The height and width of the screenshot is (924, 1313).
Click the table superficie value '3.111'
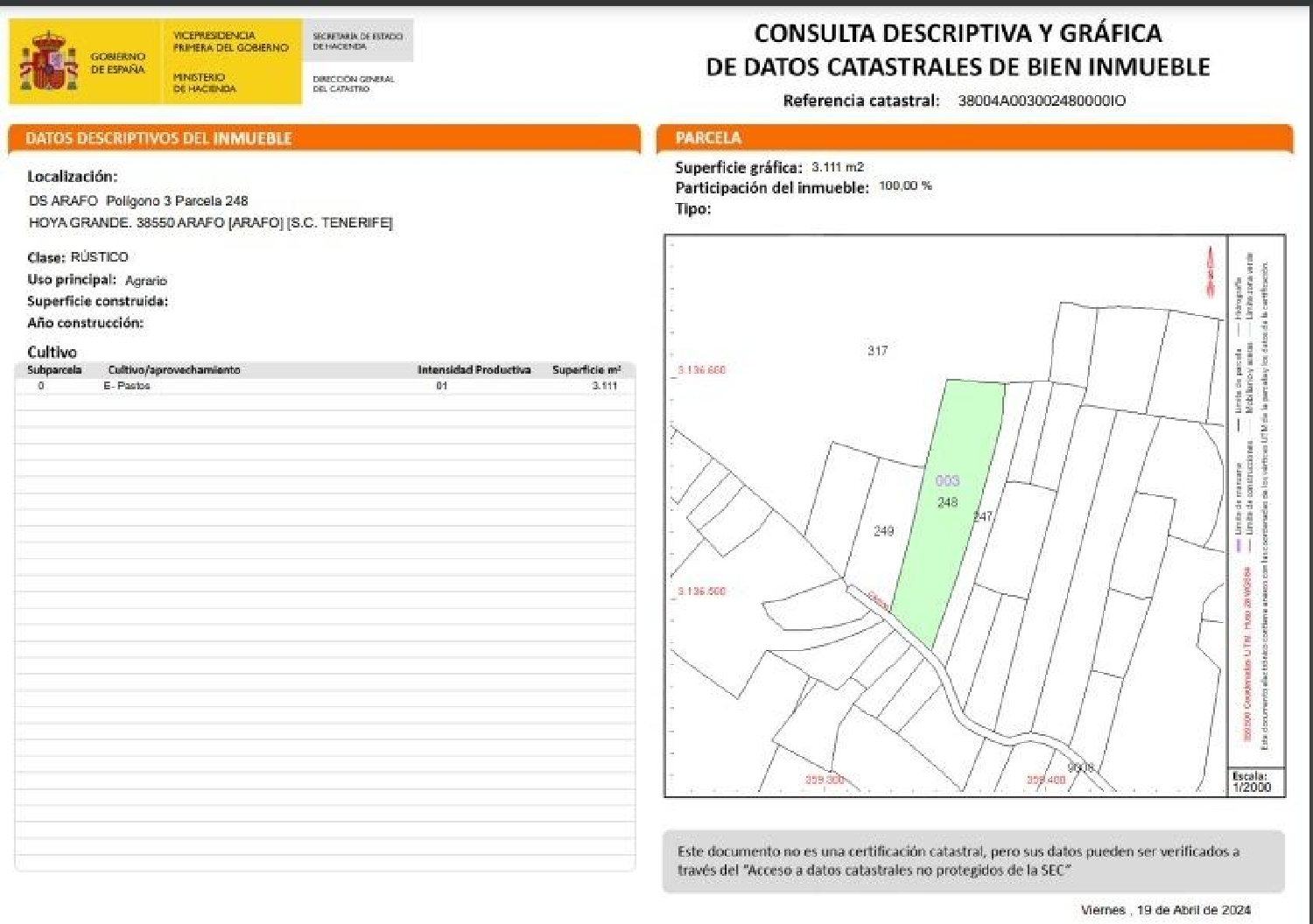point(605,386)
